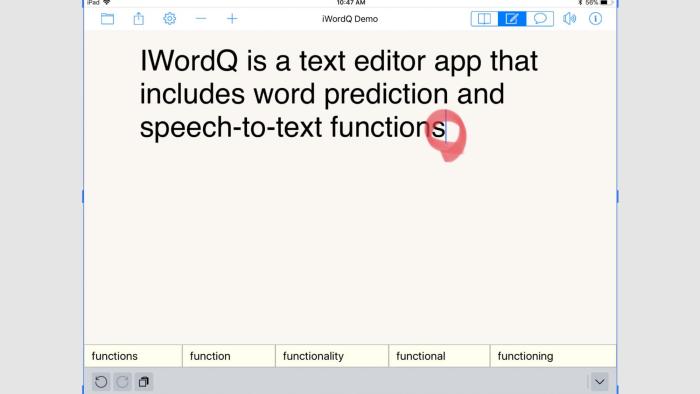The image size is (700, 394).
Task: Collapse keyboard bar with down chevron
Action: [x=600, y=382]
